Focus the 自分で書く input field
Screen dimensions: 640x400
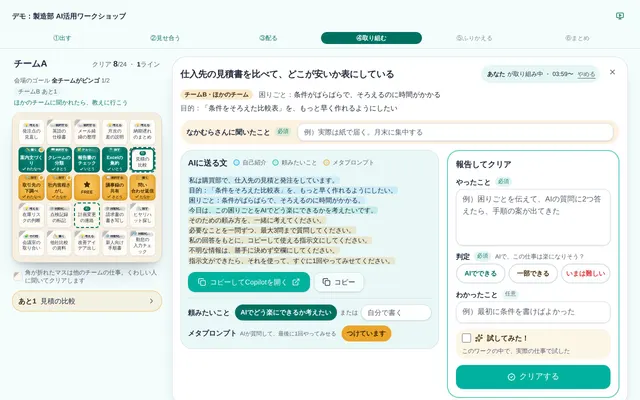pos(396,313)
